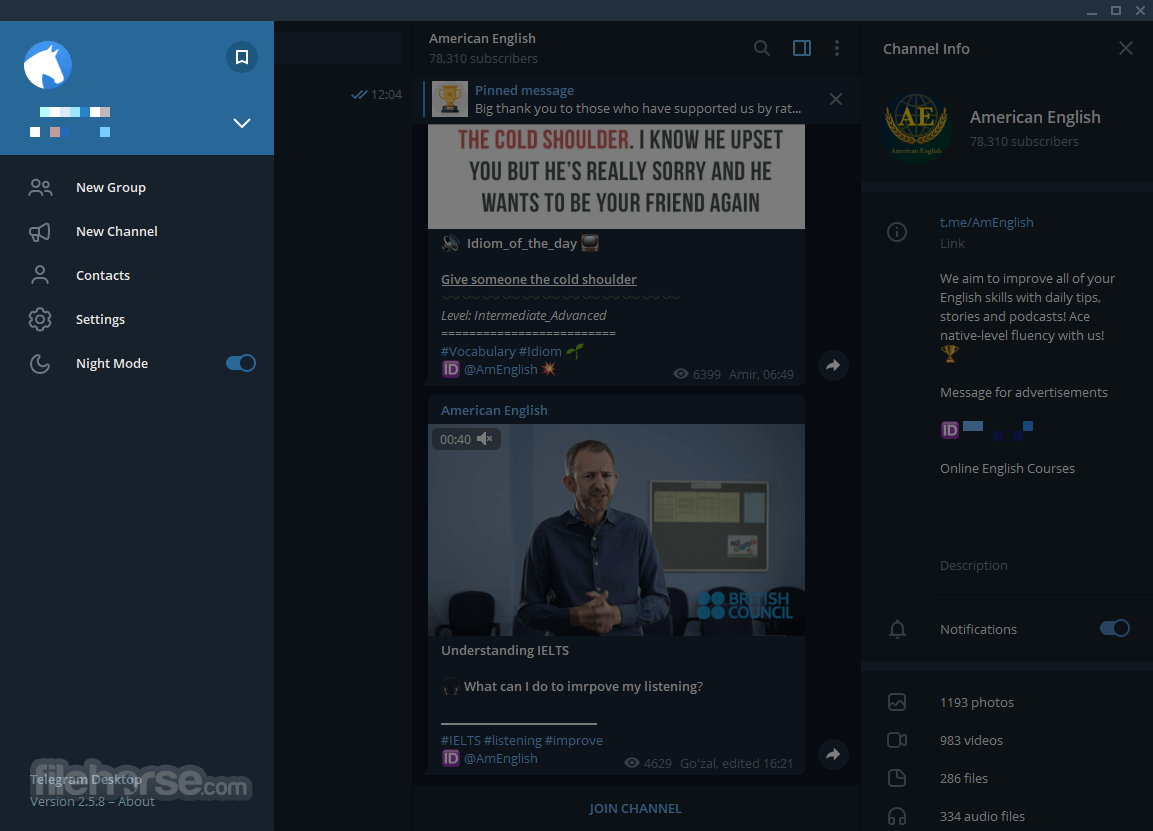Forward the Understanding IELTS post

pyautogui.click(x=833, y=755)
